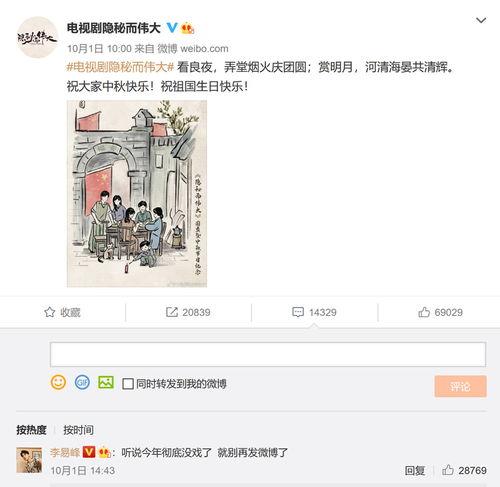500x487 pixels.
Task: Open the GIF picker icon
Action: coord(82,382)
